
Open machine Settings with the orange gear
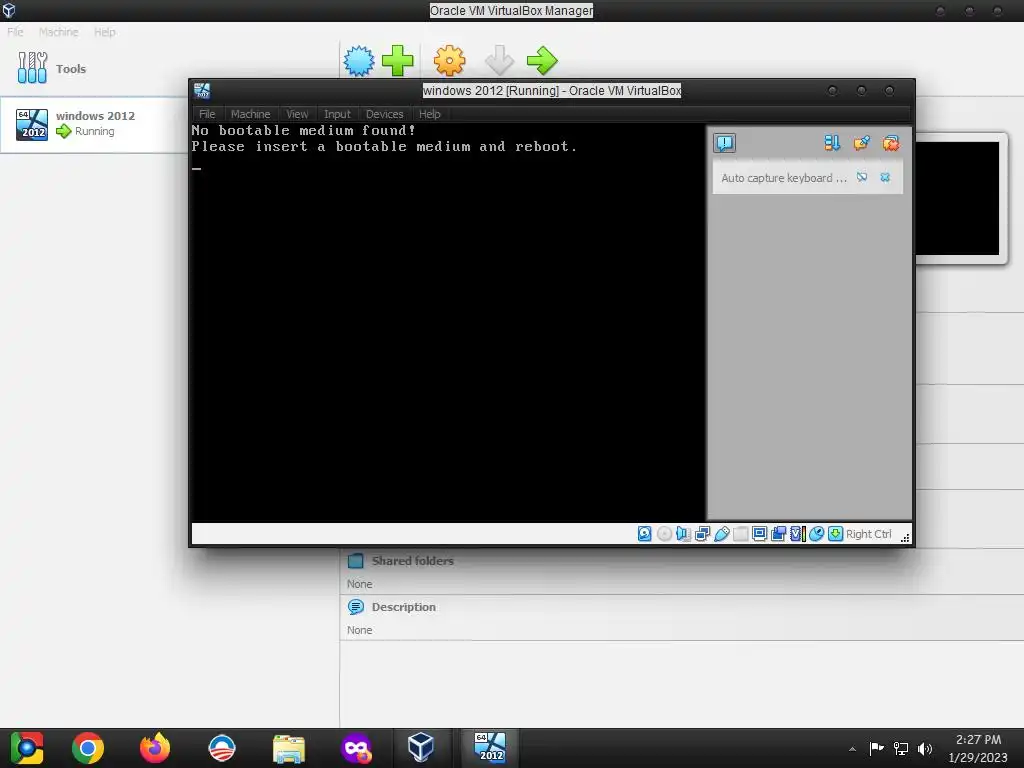pyautogui.click(x=449, y=61)
